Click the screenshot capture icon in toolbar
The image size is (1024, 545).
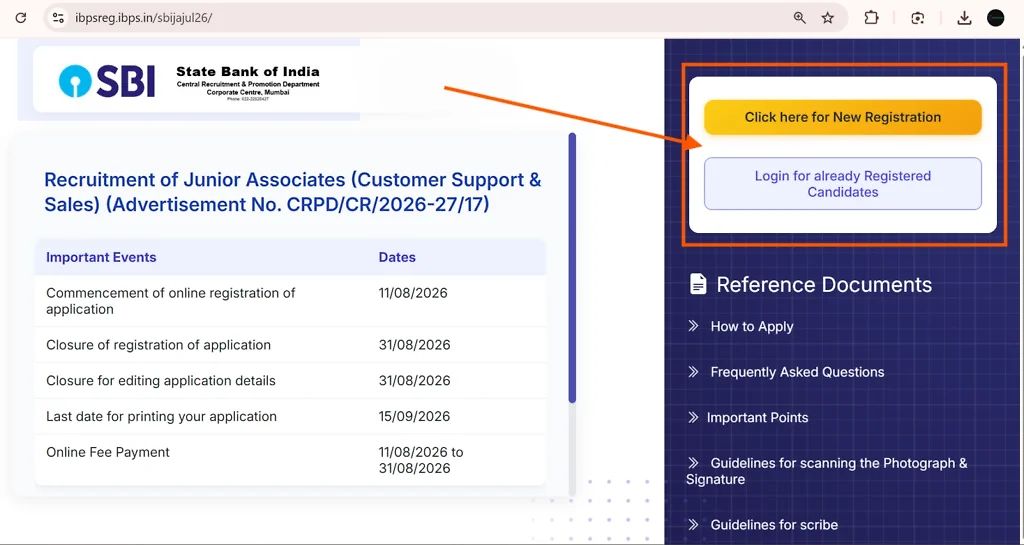click(918, 18)
